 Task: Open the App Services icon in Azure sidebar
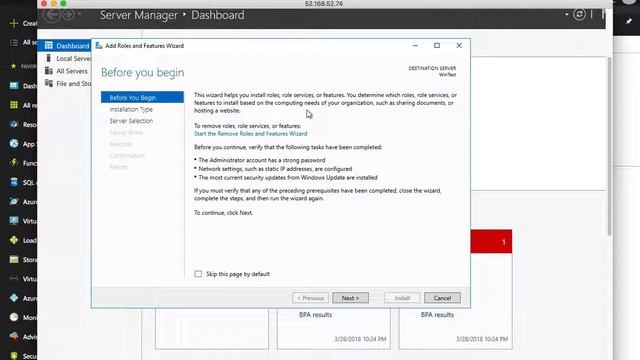14,144
